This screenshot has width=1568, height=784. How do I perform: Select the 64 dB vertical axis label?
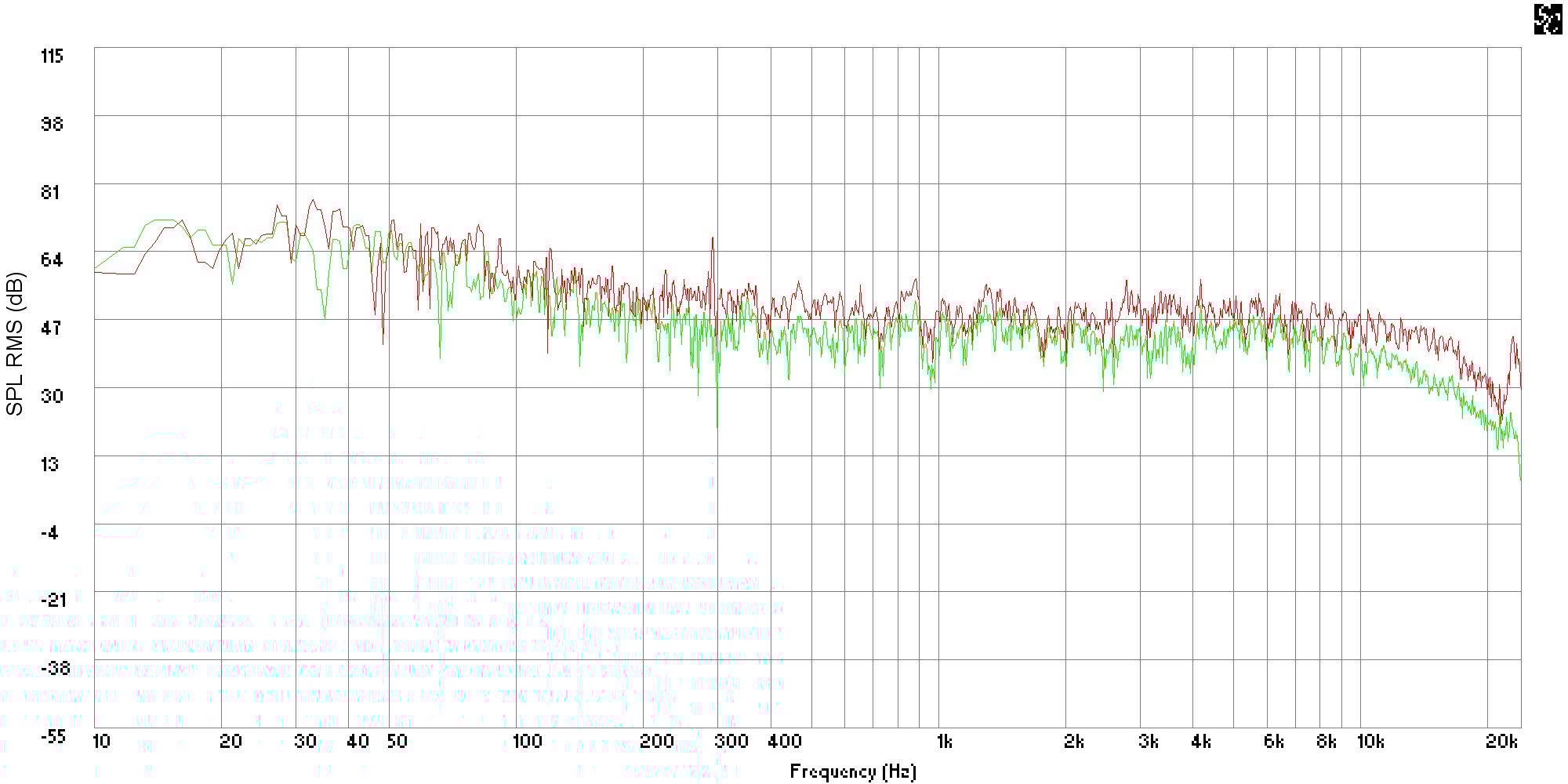pos(51,260)
